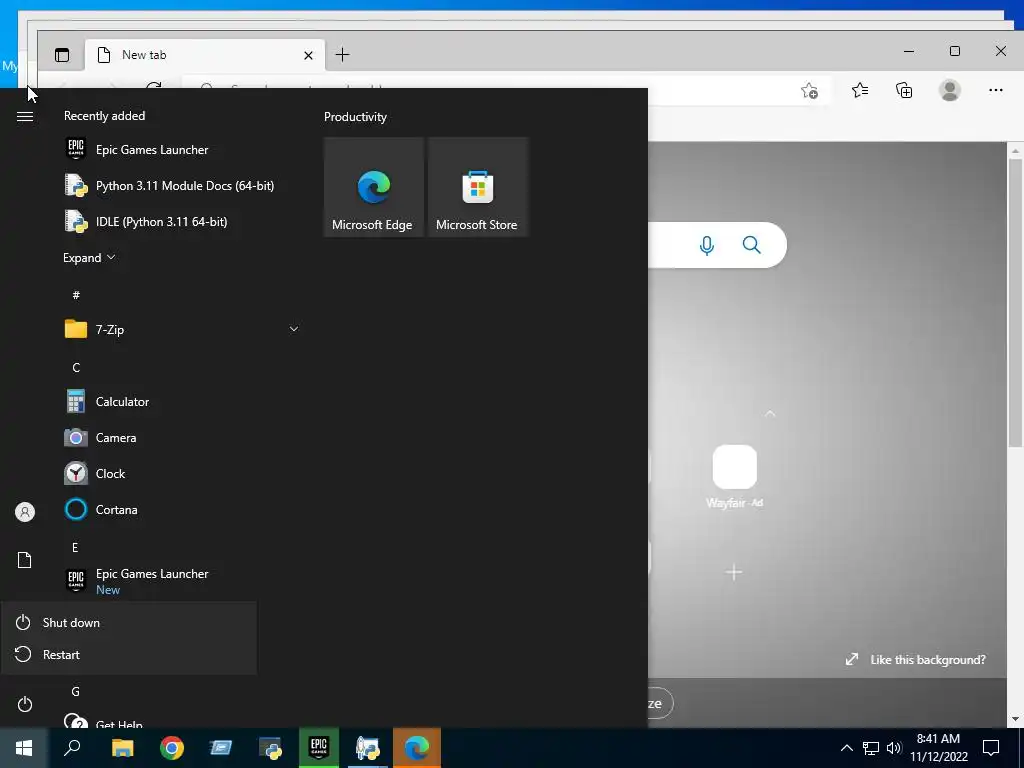The image size is (1024, 768).
Task: Open the installer icon in the taskbar
Action: pyautogui.click(x=368, y=748)
